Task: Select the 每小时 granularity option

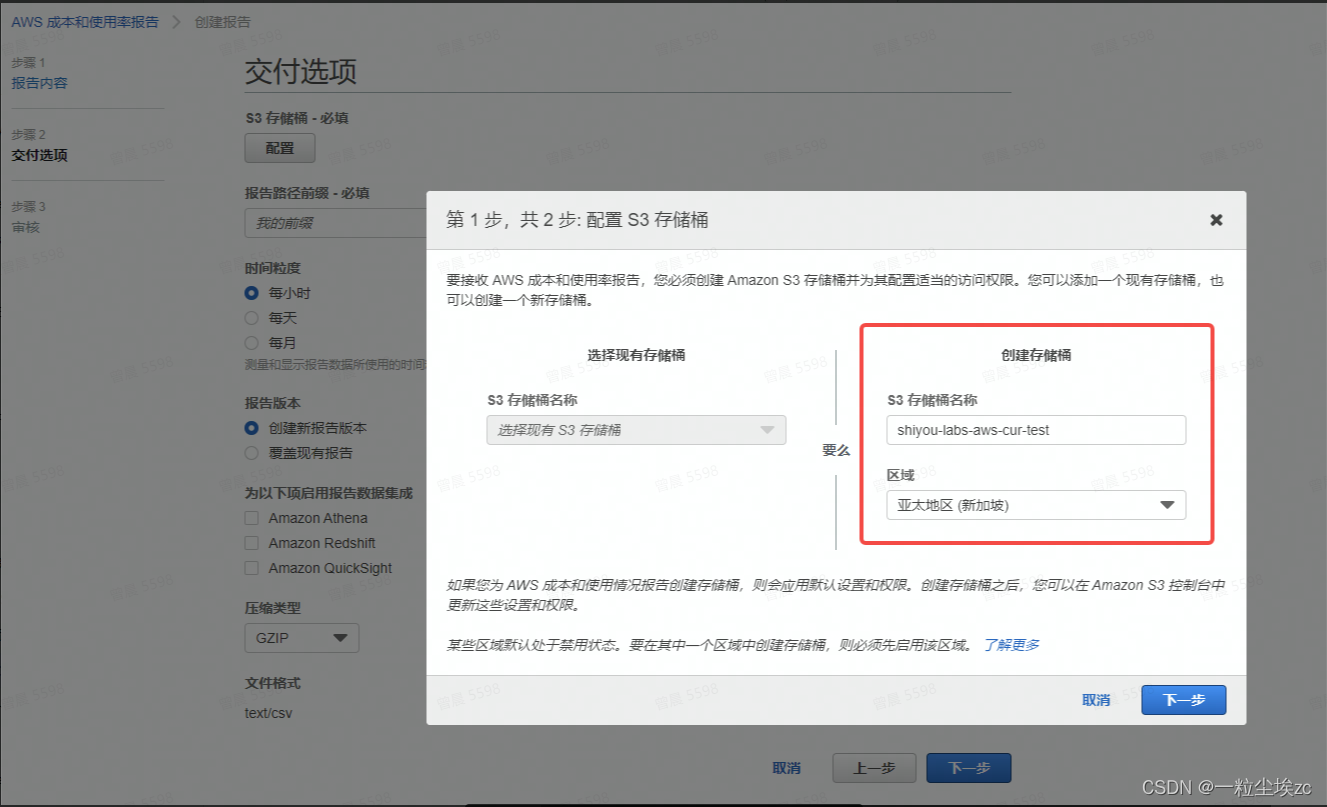Action: [253, 293]
